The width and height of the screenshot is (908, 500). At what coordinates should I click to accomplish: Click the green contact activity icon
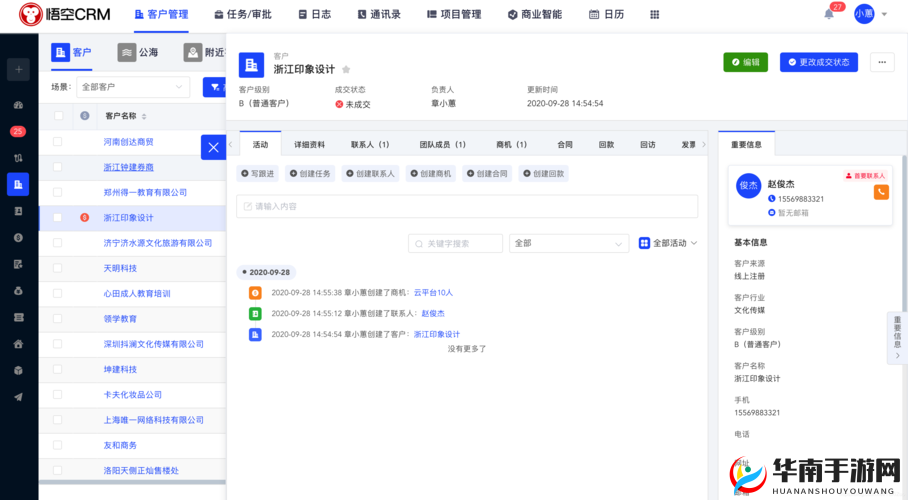(255, 313)
